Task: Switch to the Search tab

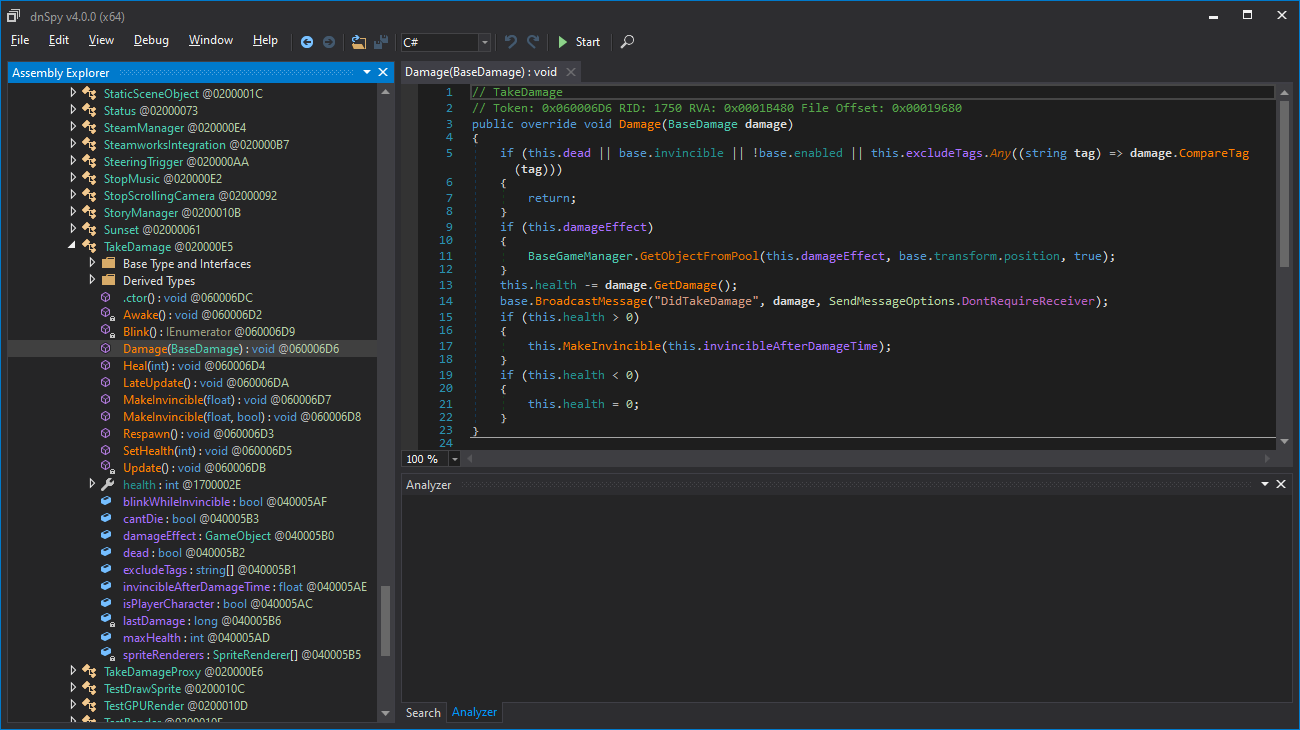Action: pyautogui.click(x=422, y=712)
